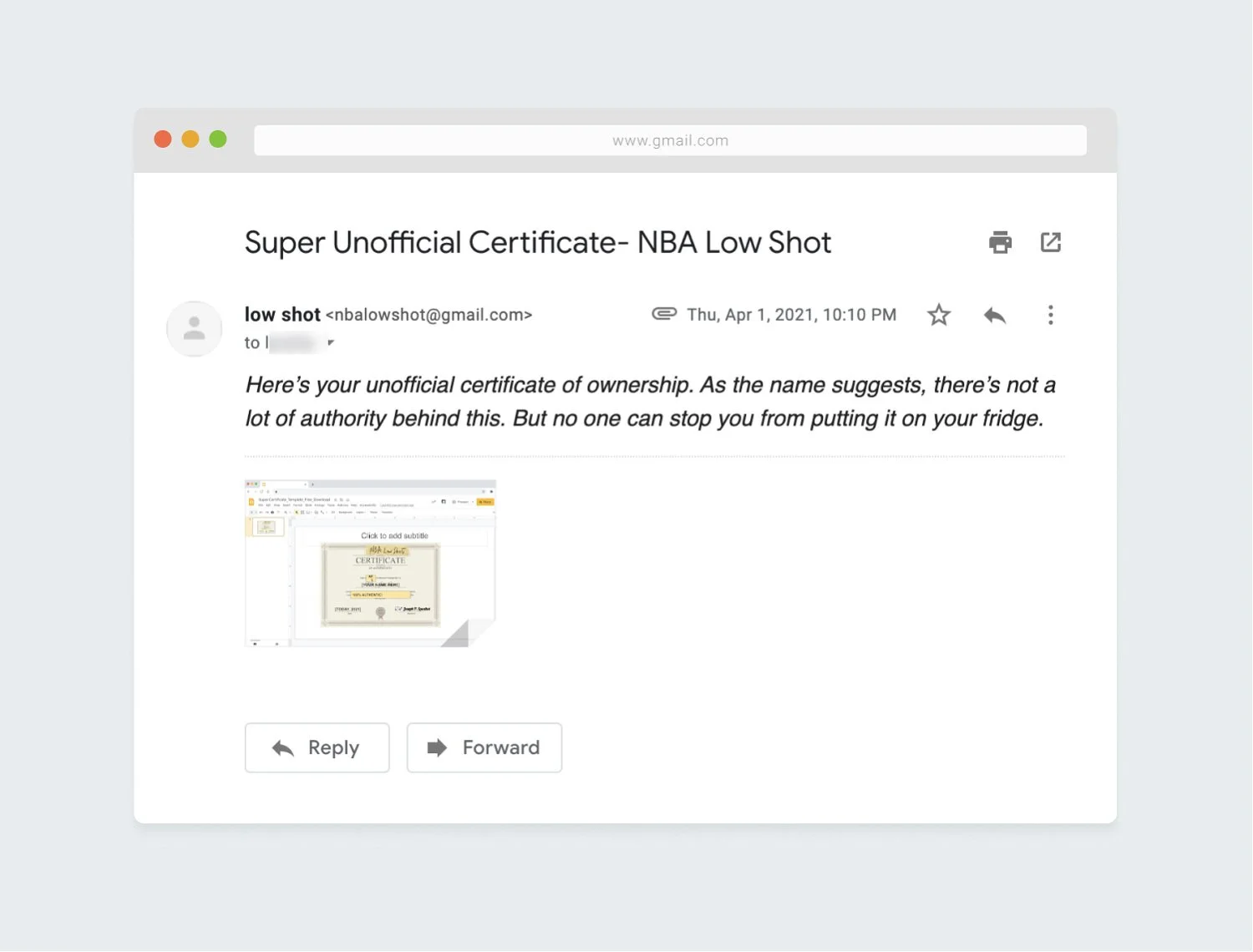The width and height of the screenshot is (1253, 952).
Task: Click the sender address nbalowshot@gmail.com
Action: point(429,315)
